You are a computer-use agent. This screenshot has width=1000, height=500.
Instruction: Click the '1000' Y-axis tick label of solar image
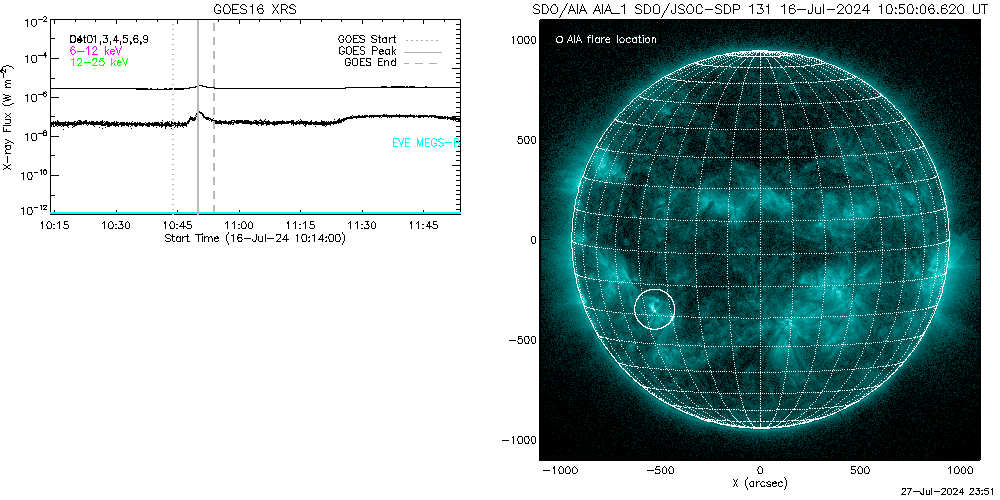point(524,40)
